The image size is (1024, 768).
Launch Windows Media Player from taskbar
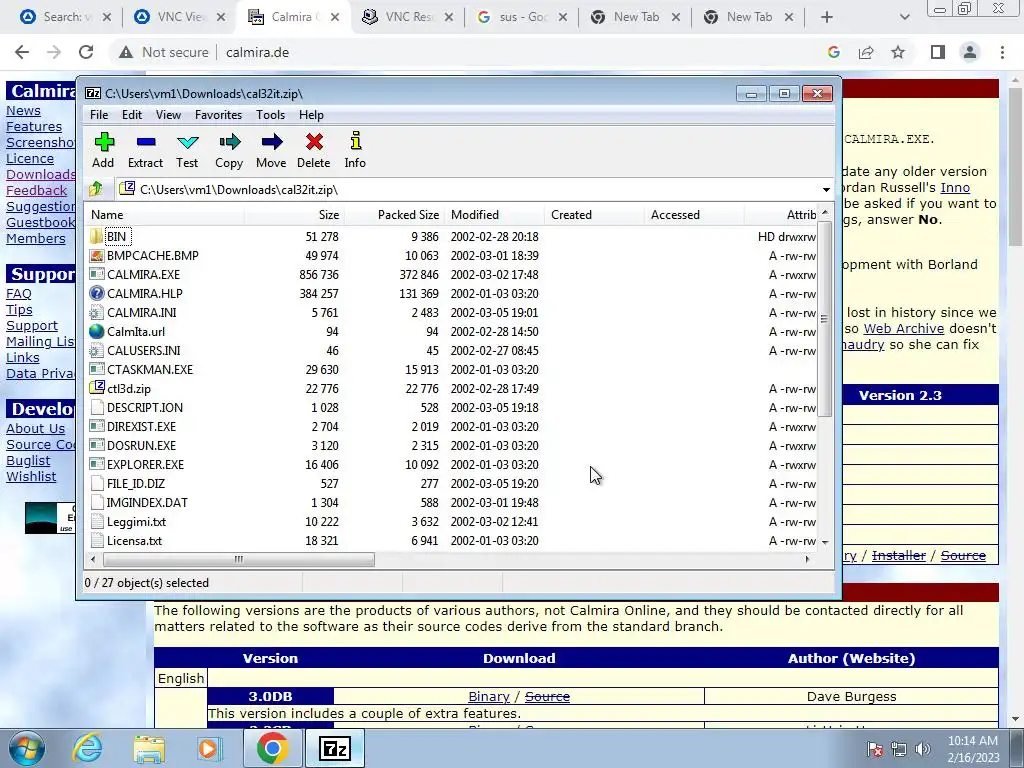pyautogui.click(x=210, y=748)
